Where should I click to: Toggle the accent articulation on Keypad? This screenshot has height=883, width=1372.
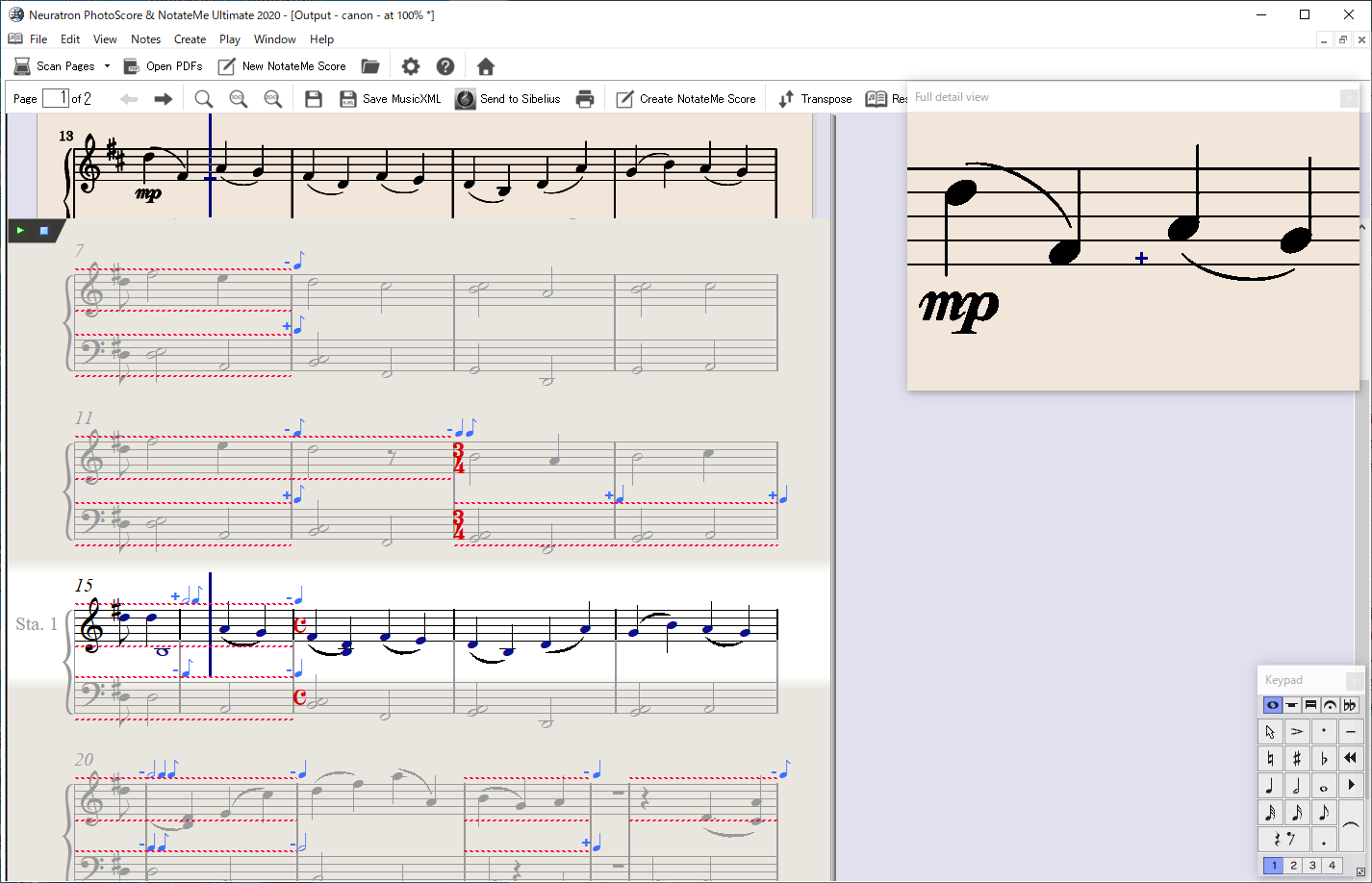point(1296,731)
